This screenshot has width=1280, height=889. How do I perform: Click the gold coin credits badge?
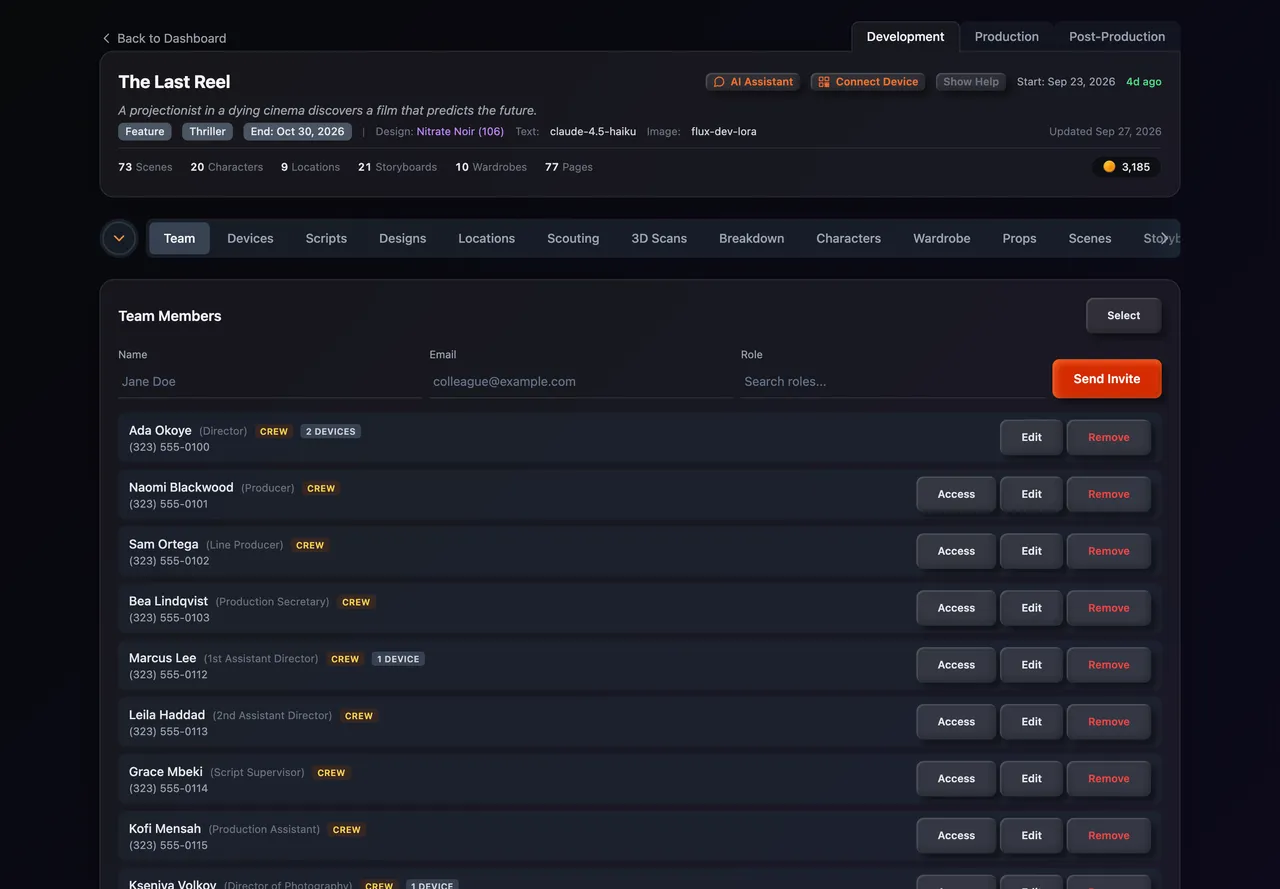[1126, 167]
